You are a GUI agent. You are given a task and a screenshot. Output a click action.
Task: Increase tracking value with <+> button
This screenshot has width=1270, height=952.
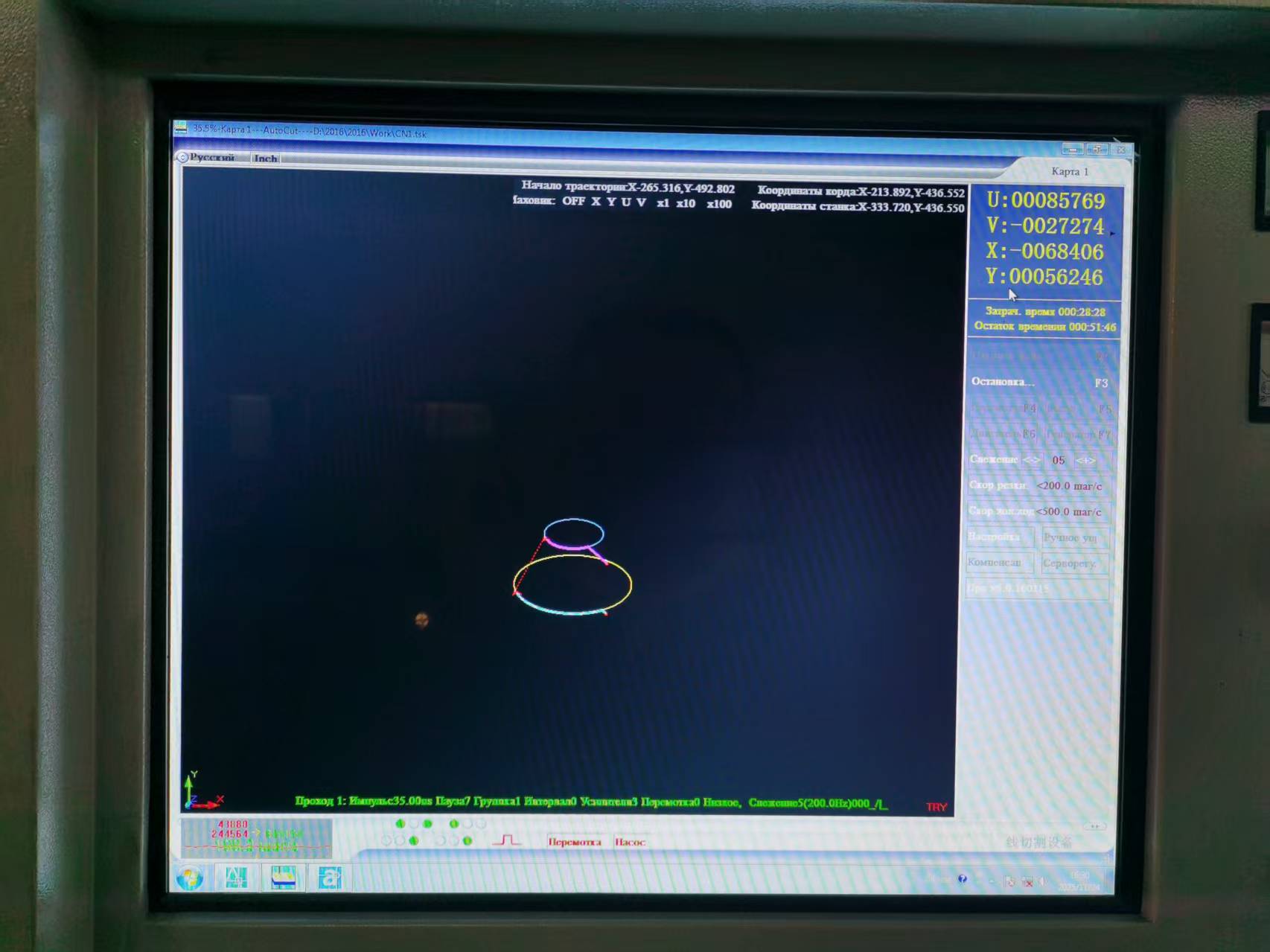(1085, 461)
